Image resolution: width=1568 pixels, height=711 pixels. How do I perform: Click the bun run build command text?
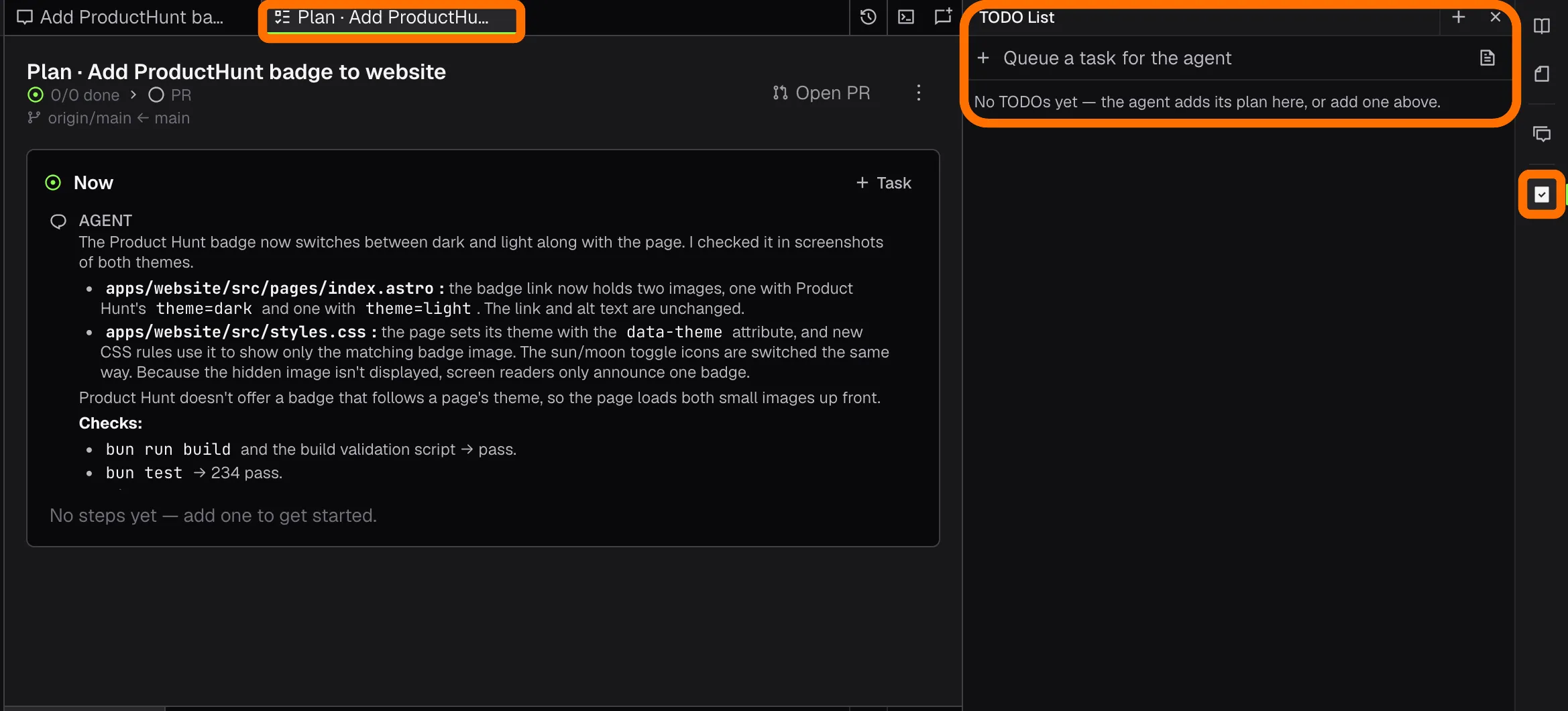click(x=168, y=449)
